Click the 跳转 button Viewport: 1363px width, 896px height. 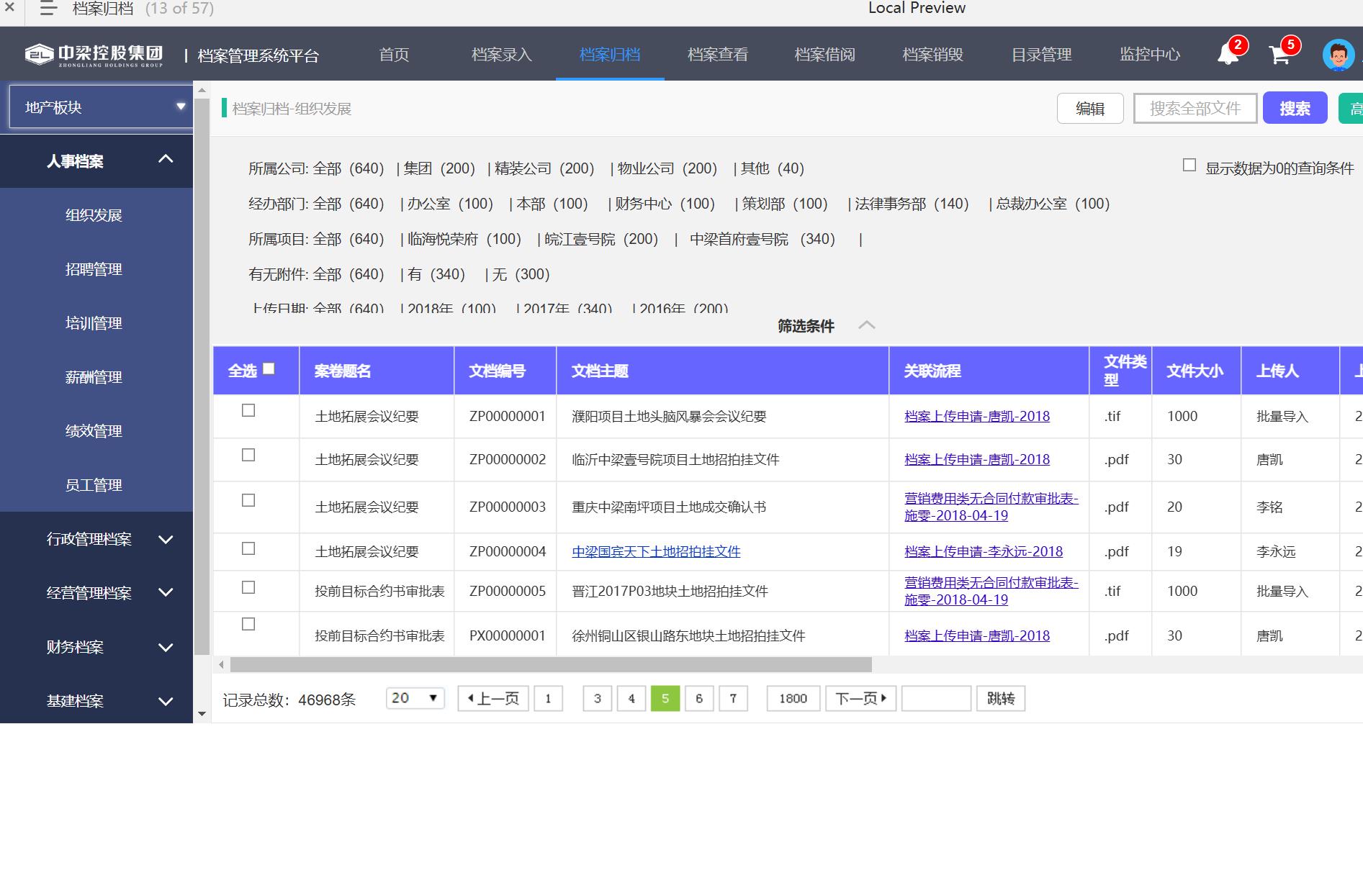tap(1001, 698)
